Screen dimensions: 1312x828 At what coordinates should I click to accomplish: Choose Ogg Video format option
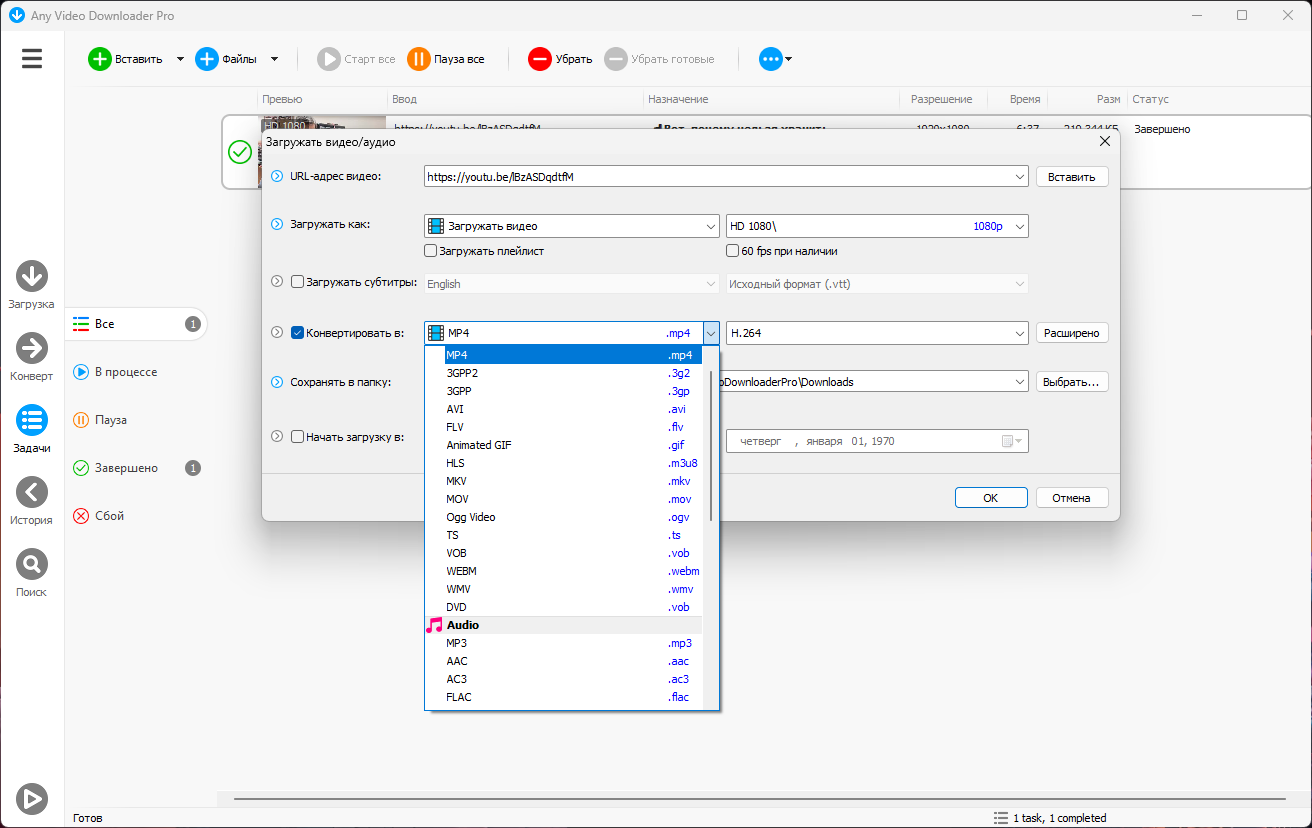pos(563,517)
